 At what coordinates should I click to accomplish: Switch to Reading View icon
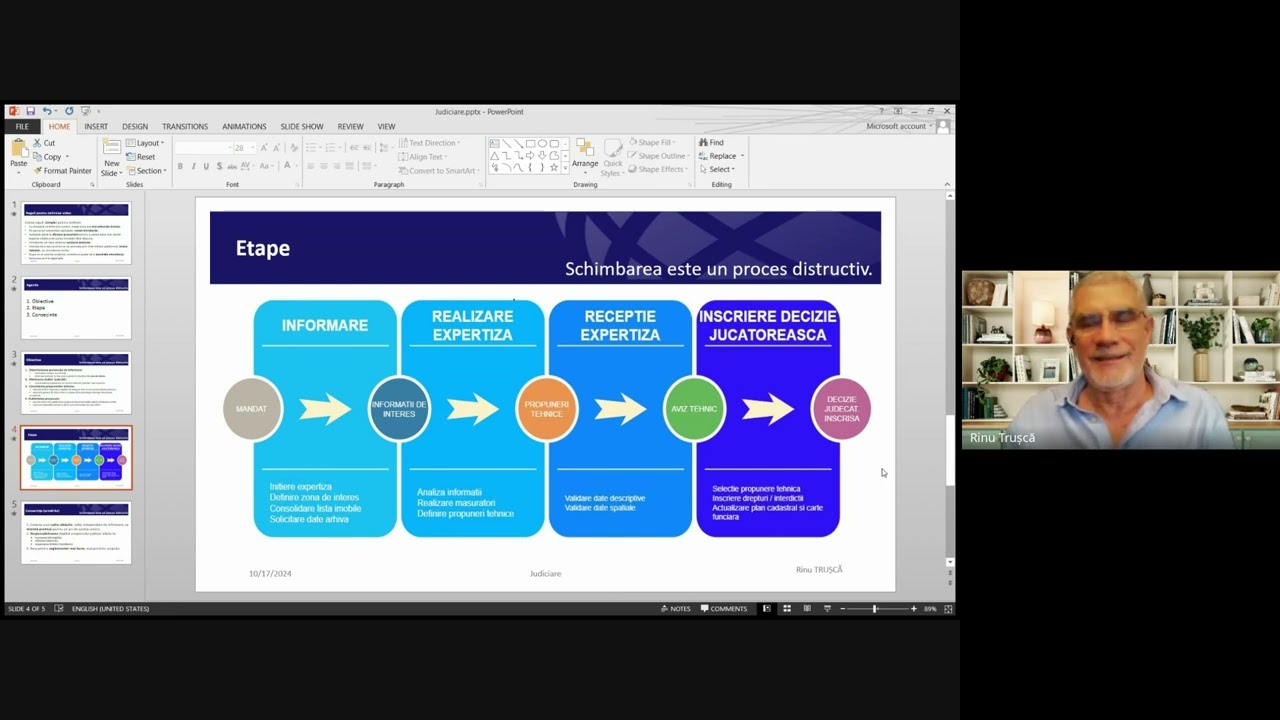807,609
